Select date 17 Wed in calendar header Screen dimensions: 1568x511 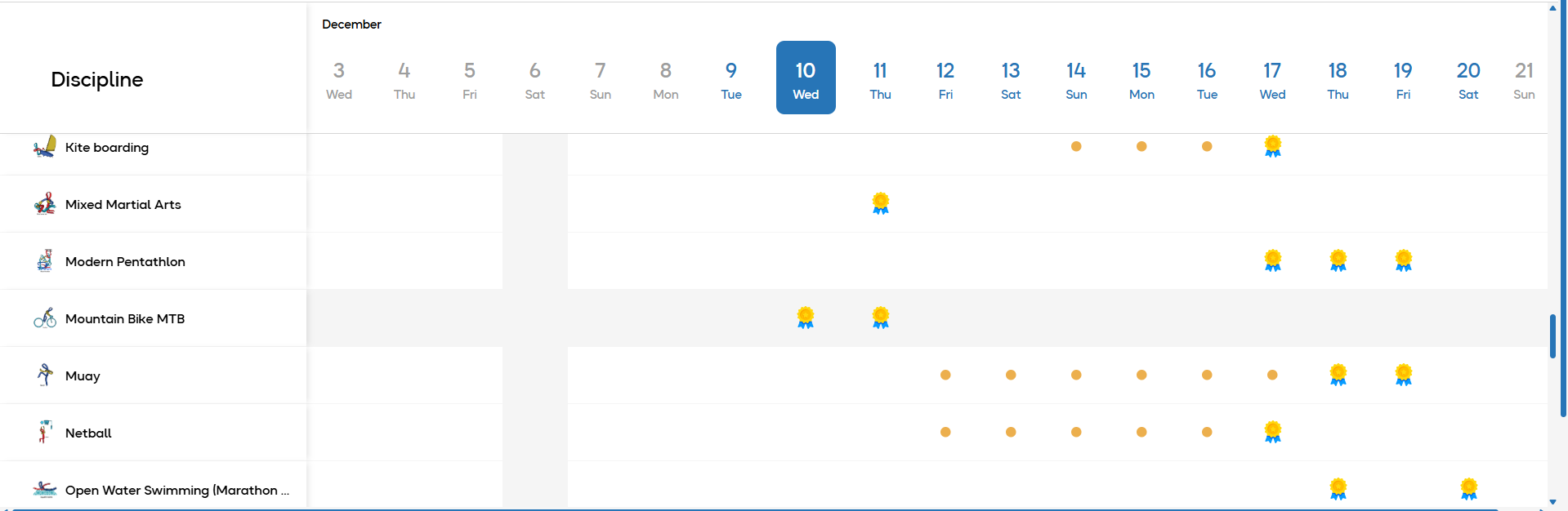tap(1272, 79)
